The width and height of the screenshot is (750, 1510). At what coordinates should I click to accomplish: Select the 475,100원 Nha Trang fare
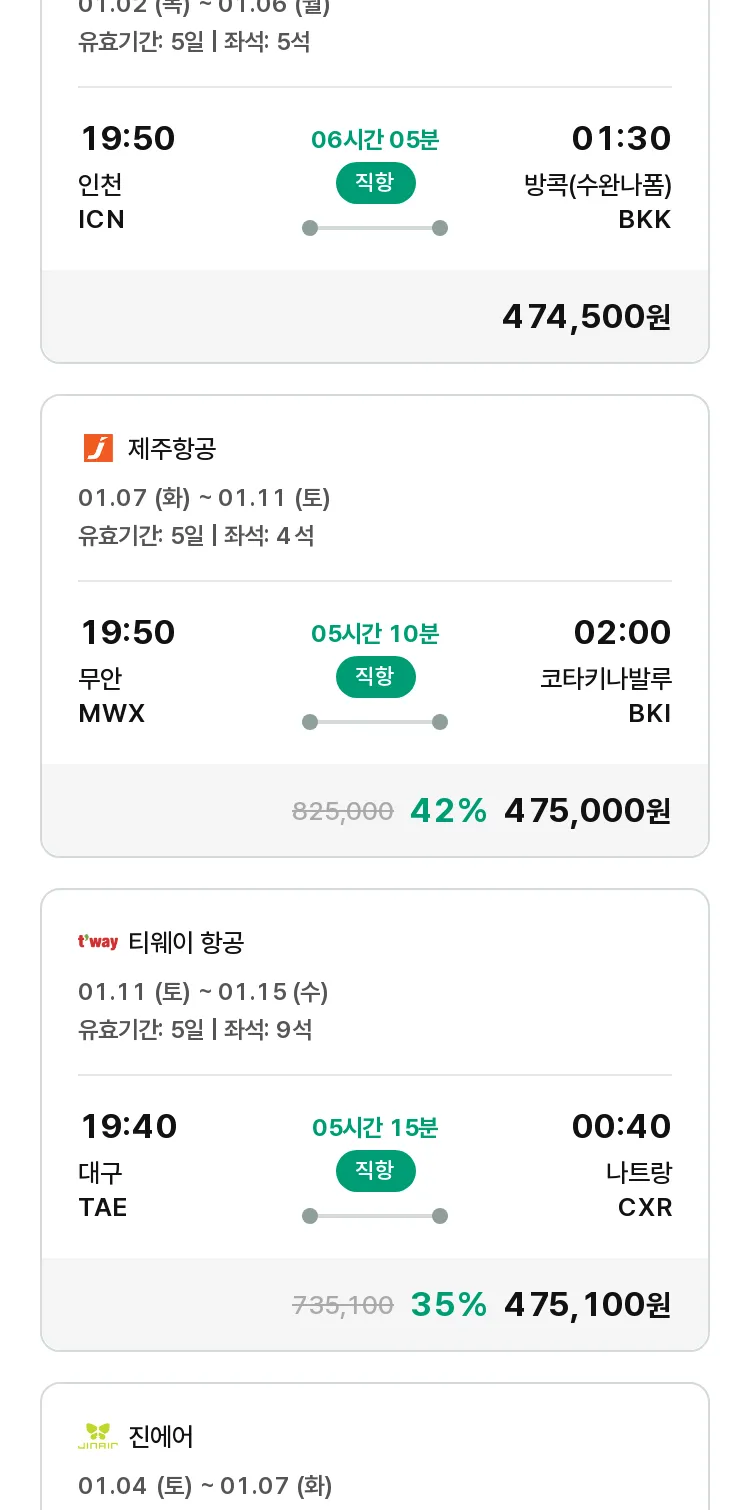587,1305
